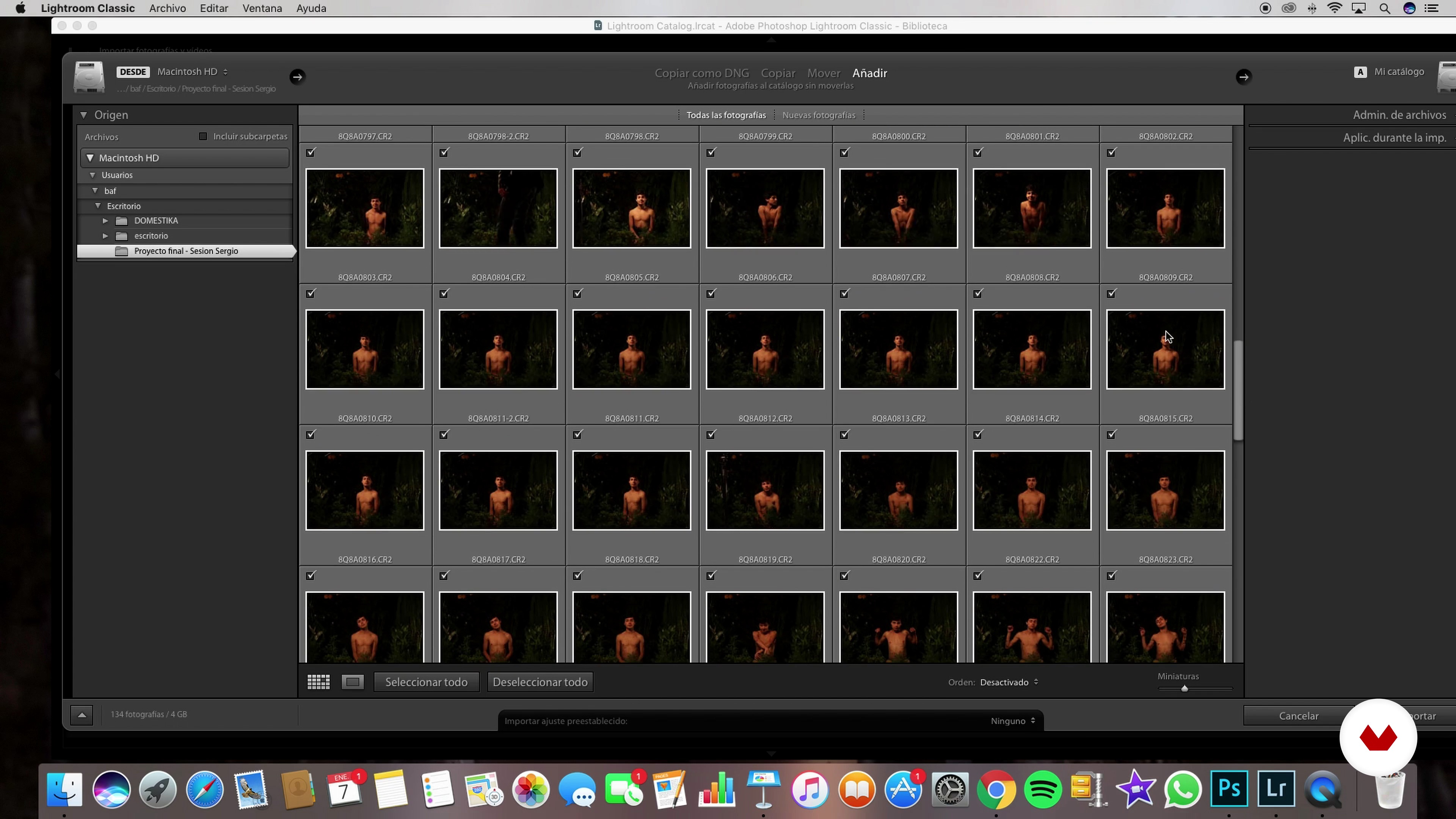Launch Siri from the Dock

click(111, 789)
